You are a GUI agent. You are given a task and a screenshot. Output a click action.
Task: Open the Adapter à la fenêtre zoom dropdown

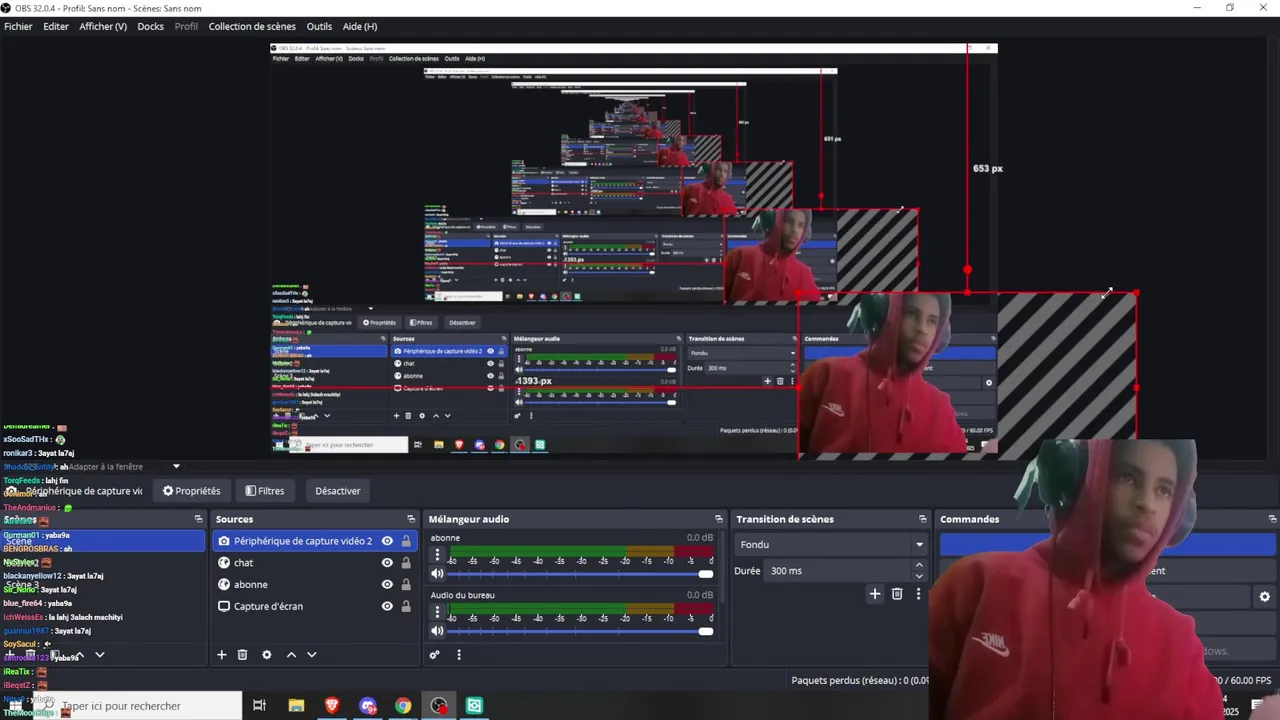(176, 466)
